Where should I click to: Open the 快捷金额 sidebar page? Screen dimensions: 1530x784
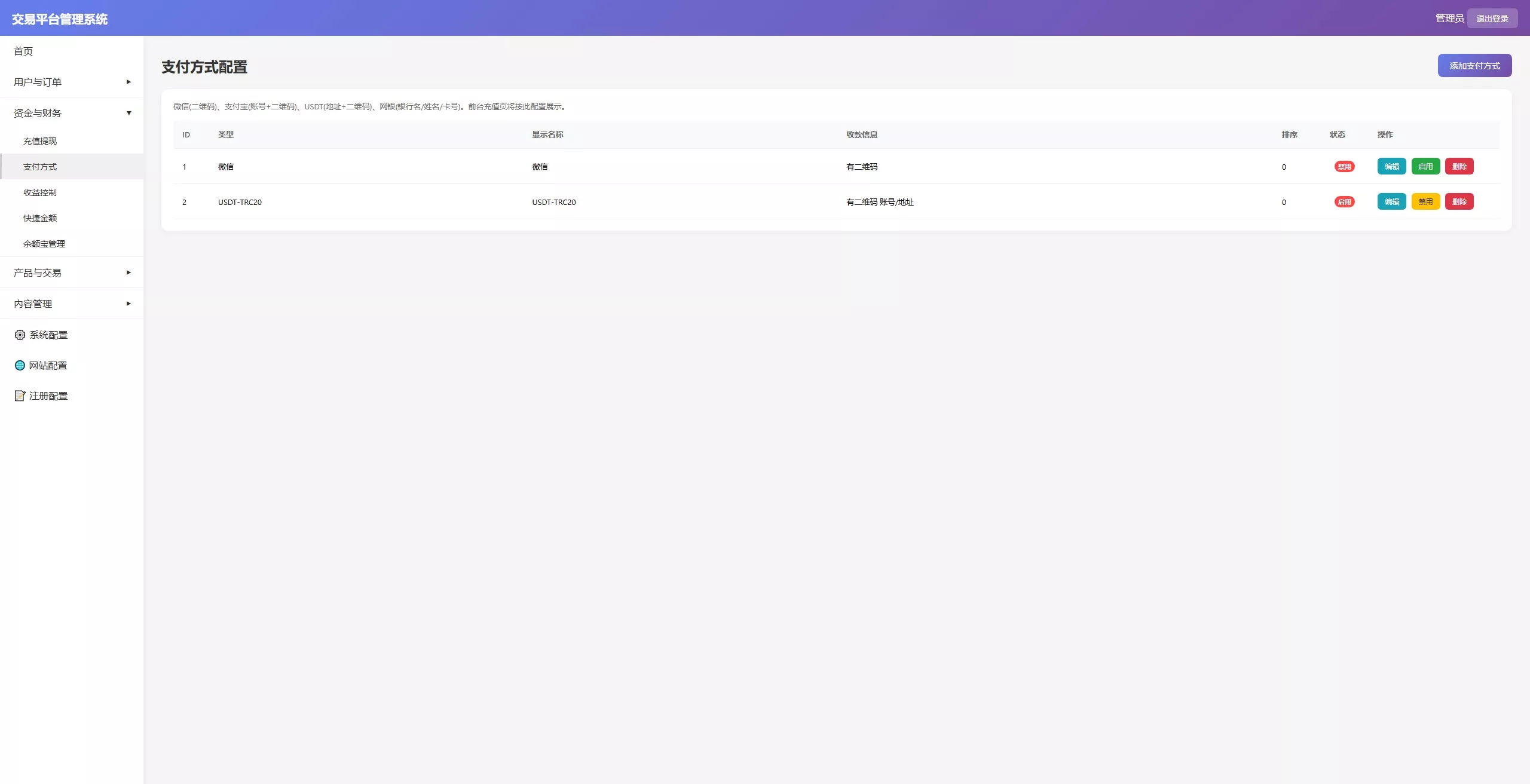pos(40,218)
